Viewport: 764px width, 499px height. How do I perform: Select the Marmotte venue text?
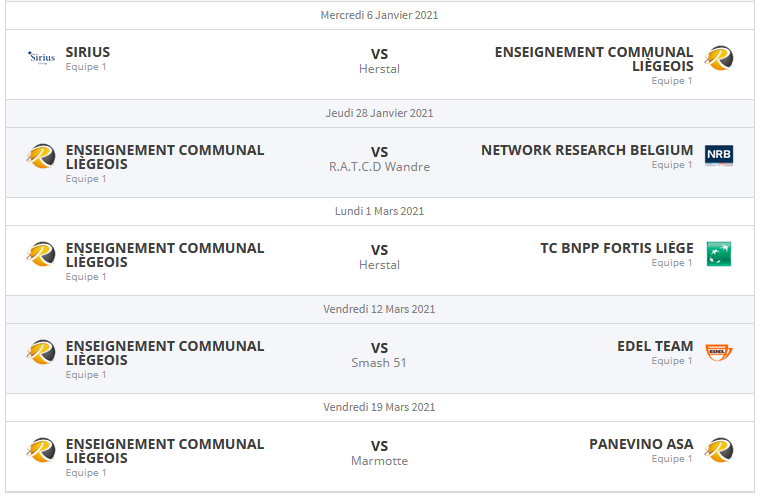point(380,461)
